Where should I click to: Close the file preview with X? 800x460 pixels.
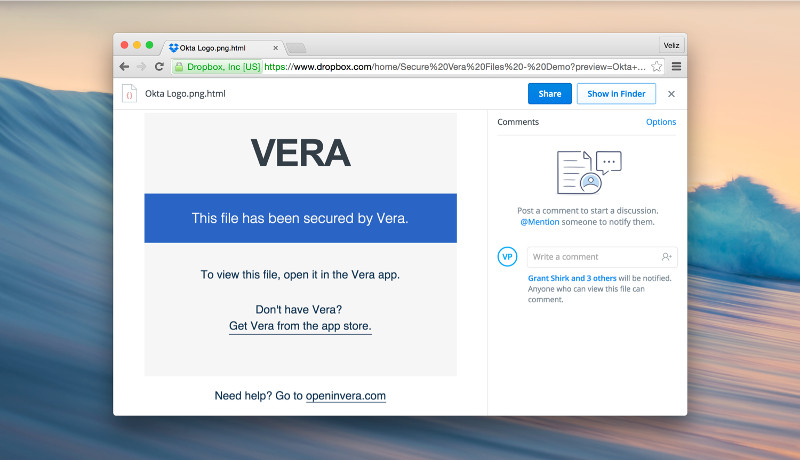671,94
